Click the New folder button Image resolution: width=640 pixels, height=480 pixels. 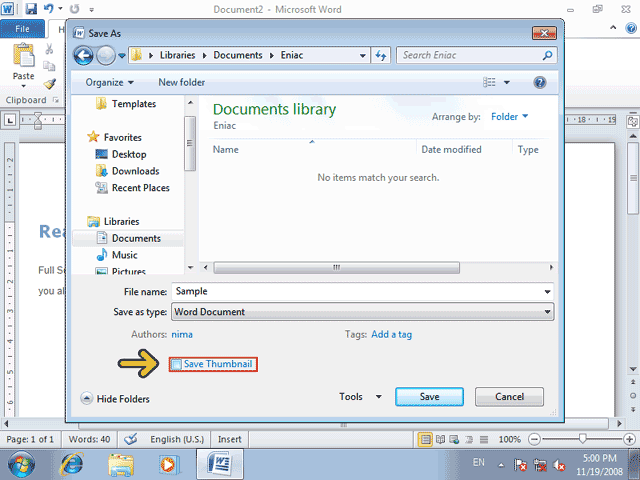[x=182, y=82]
